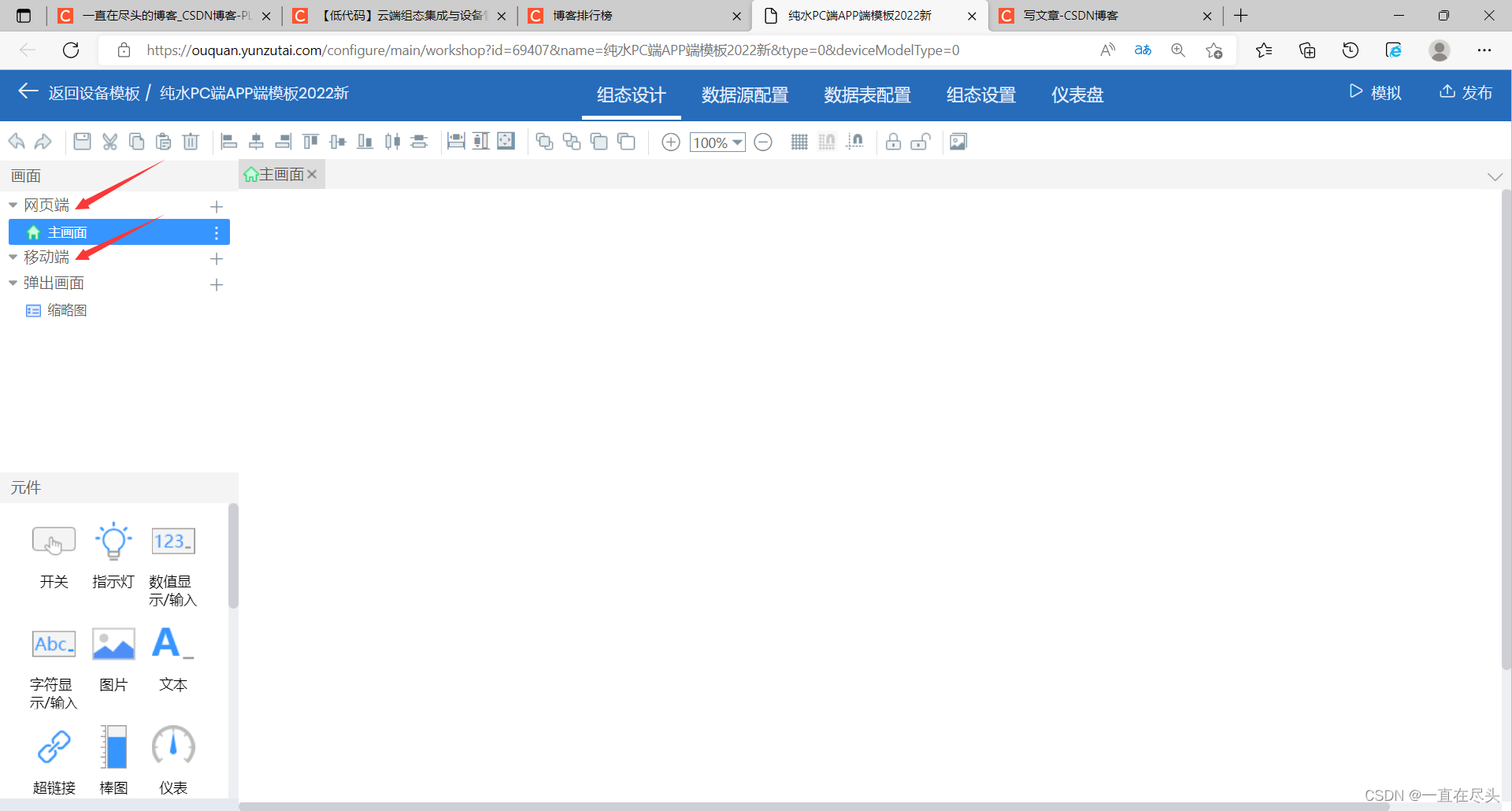Toggle the grid display toolbar icon
The height and width of the screenshot is (811, 1512).
point(799,142)
